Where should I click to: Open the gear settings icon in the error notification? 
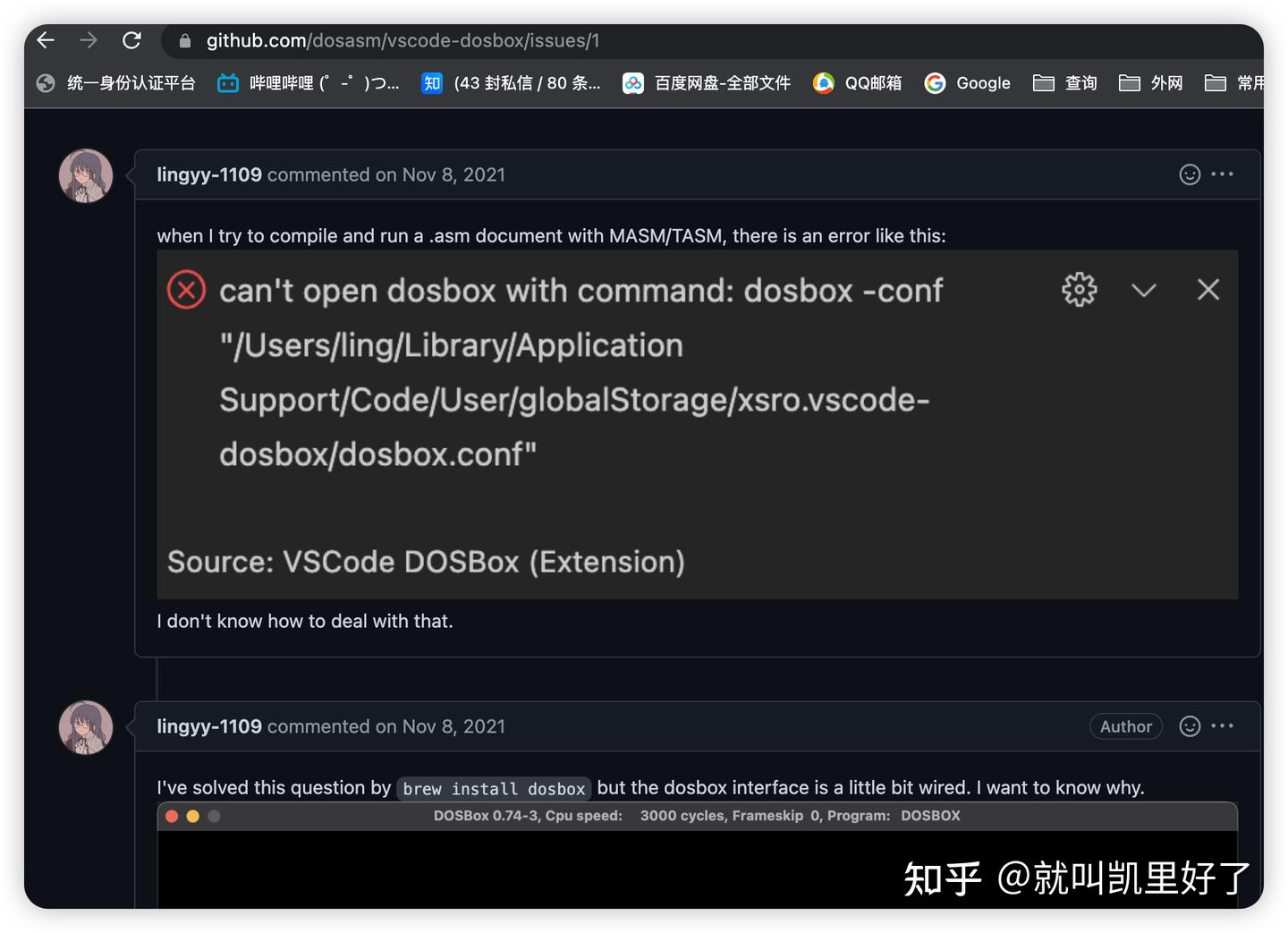pos(1079,289)
